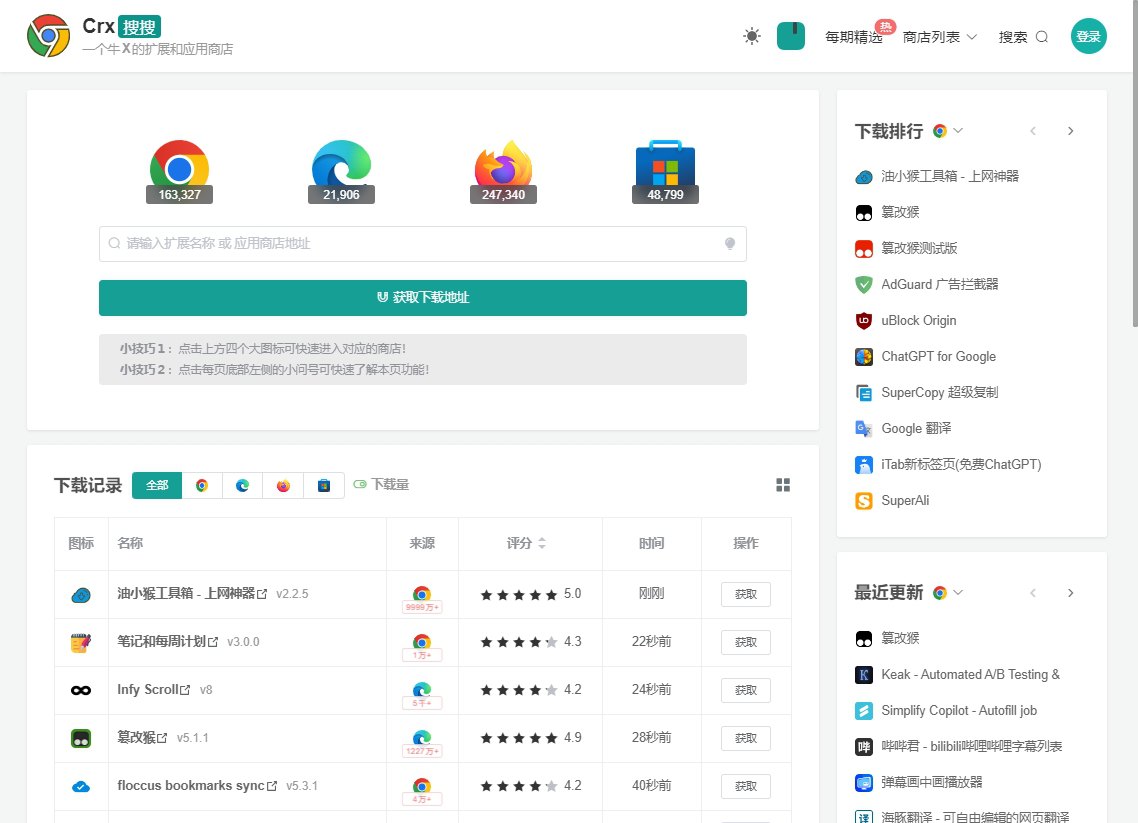Viewport: 1138px width, 823px height.
Task: Click the 获取下载地址 button
Action: pyautogui.click(x=422, y=298)
